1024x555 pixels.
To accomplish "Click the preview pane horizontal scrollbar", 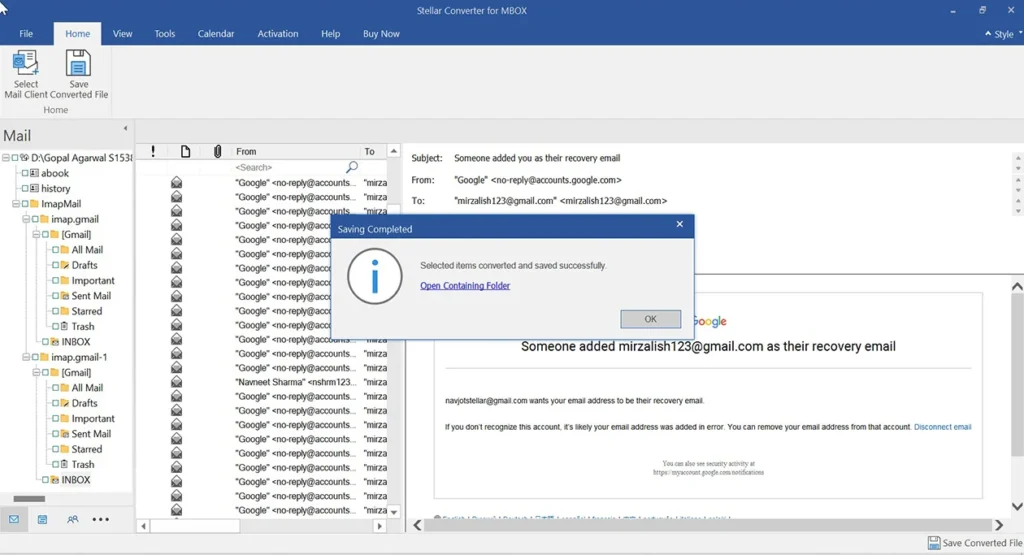I will point(708,525).
